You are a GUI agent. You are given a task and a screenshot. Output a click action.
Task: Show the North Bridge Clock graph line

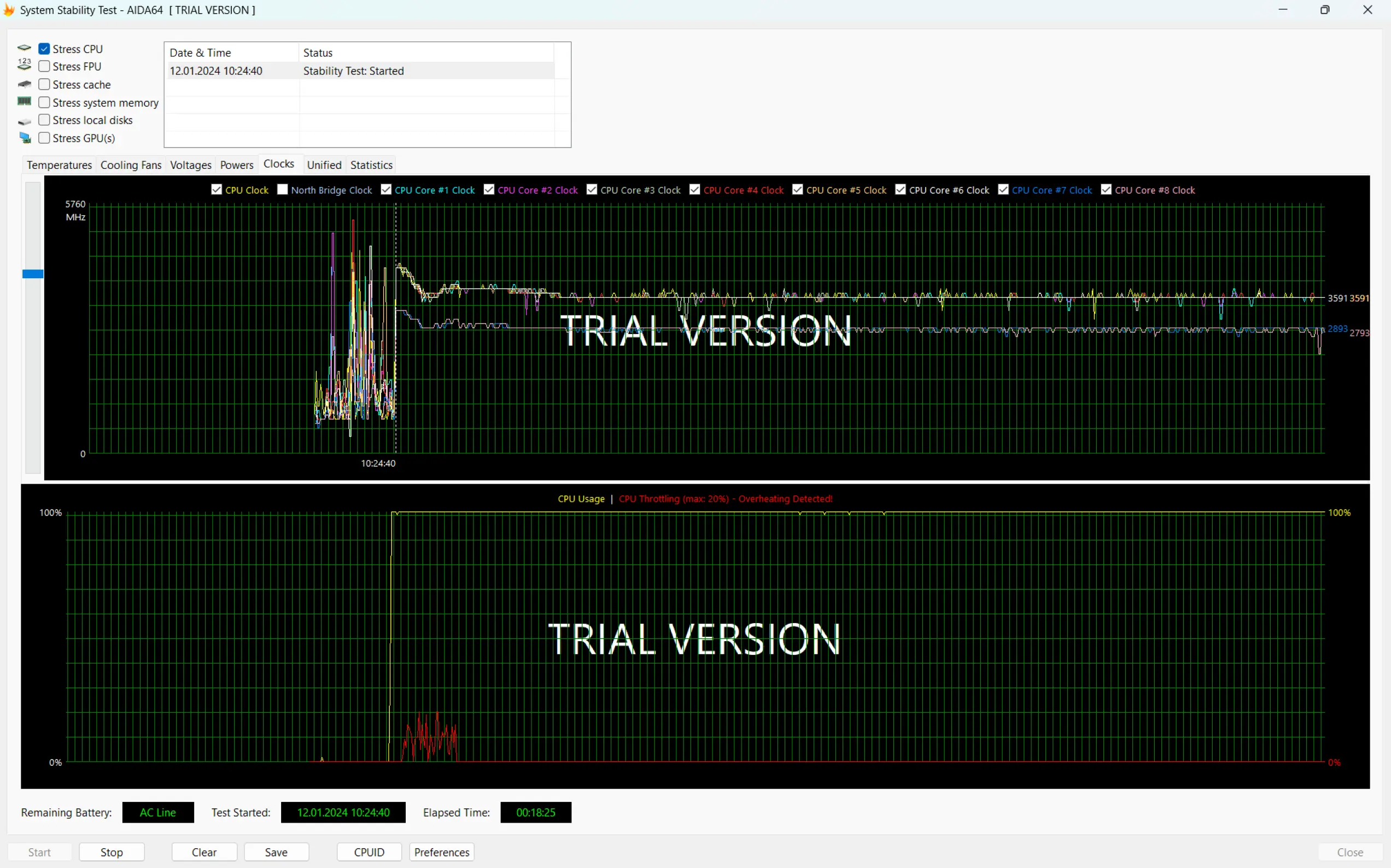point(283,190)
